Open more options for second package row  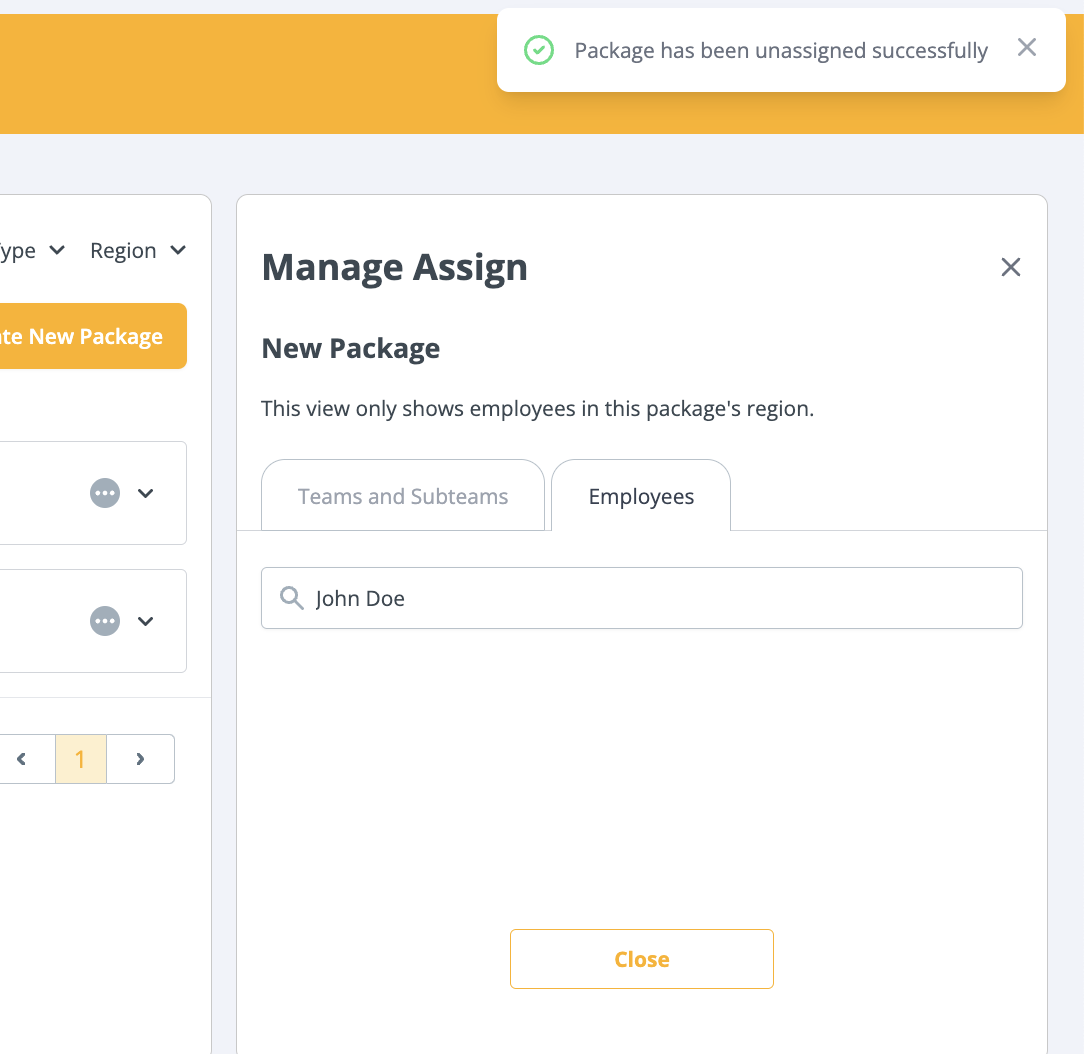point(105,621)
